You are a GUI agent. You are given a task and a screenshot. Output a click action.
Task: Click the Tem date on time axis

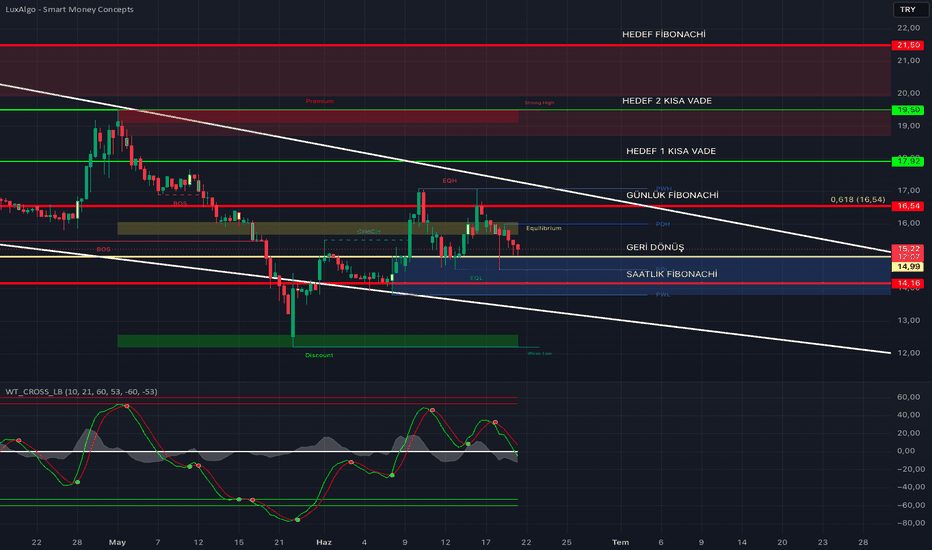[621, 542]
